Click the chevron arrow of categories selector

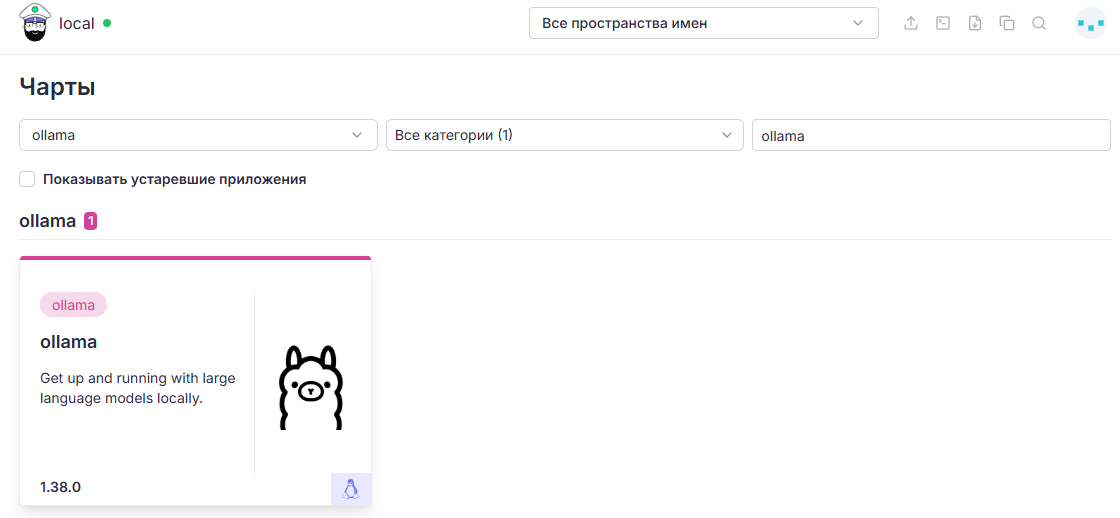726,135
